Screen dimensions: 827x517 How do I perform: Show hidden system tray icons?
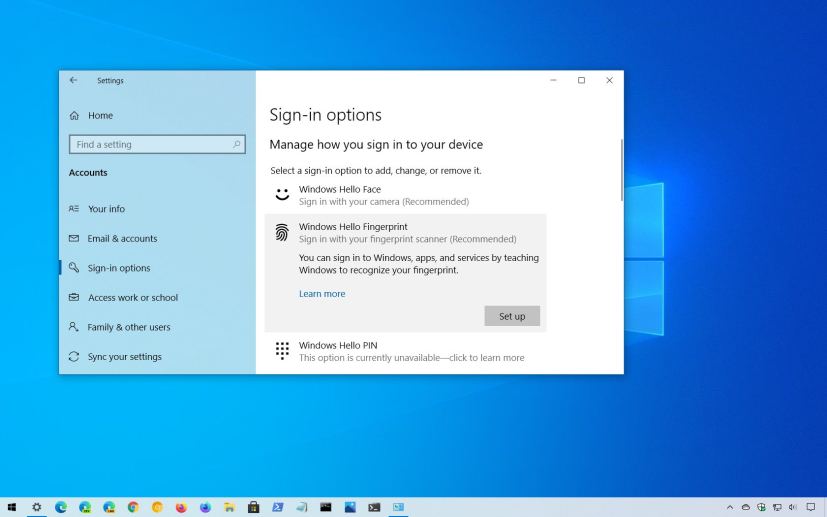tap(730, 508)
